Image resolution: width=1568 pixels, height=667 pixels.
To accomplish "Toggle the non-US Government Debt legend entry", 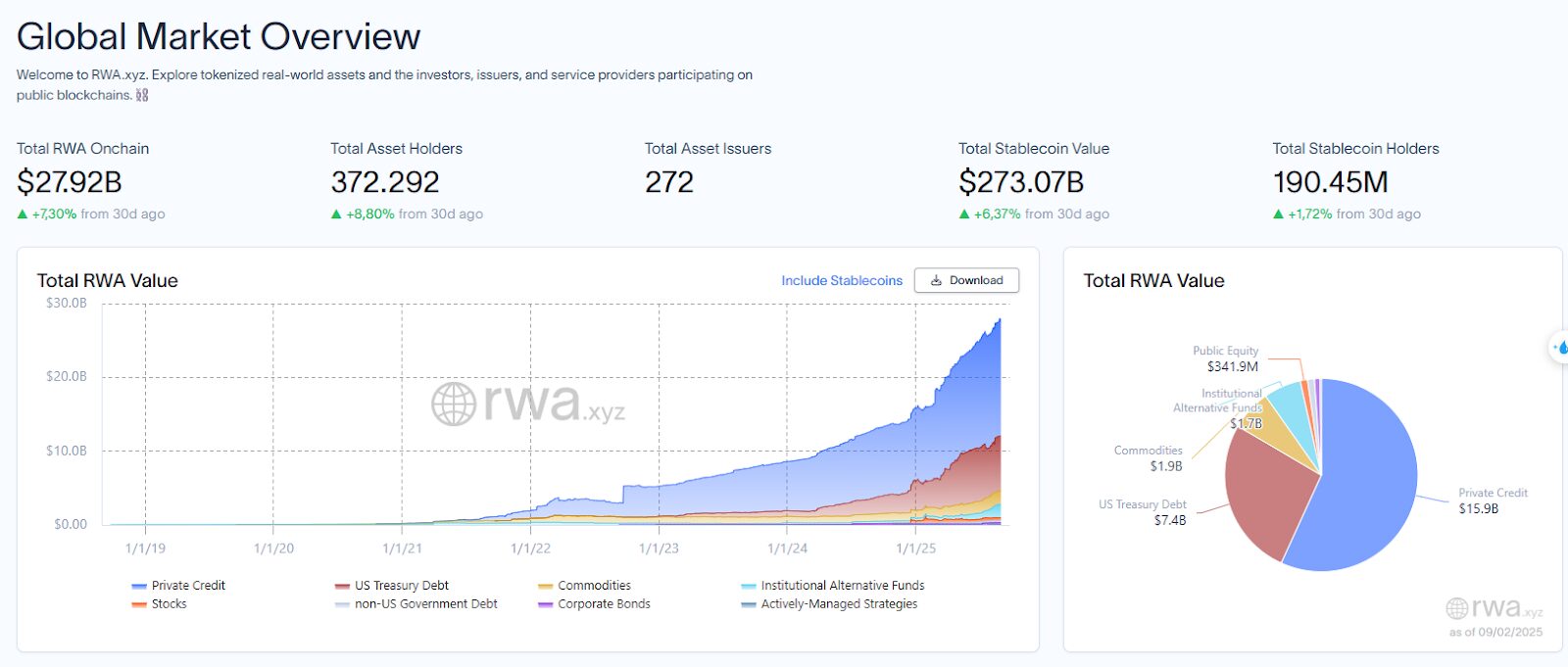I will (416, 604).
